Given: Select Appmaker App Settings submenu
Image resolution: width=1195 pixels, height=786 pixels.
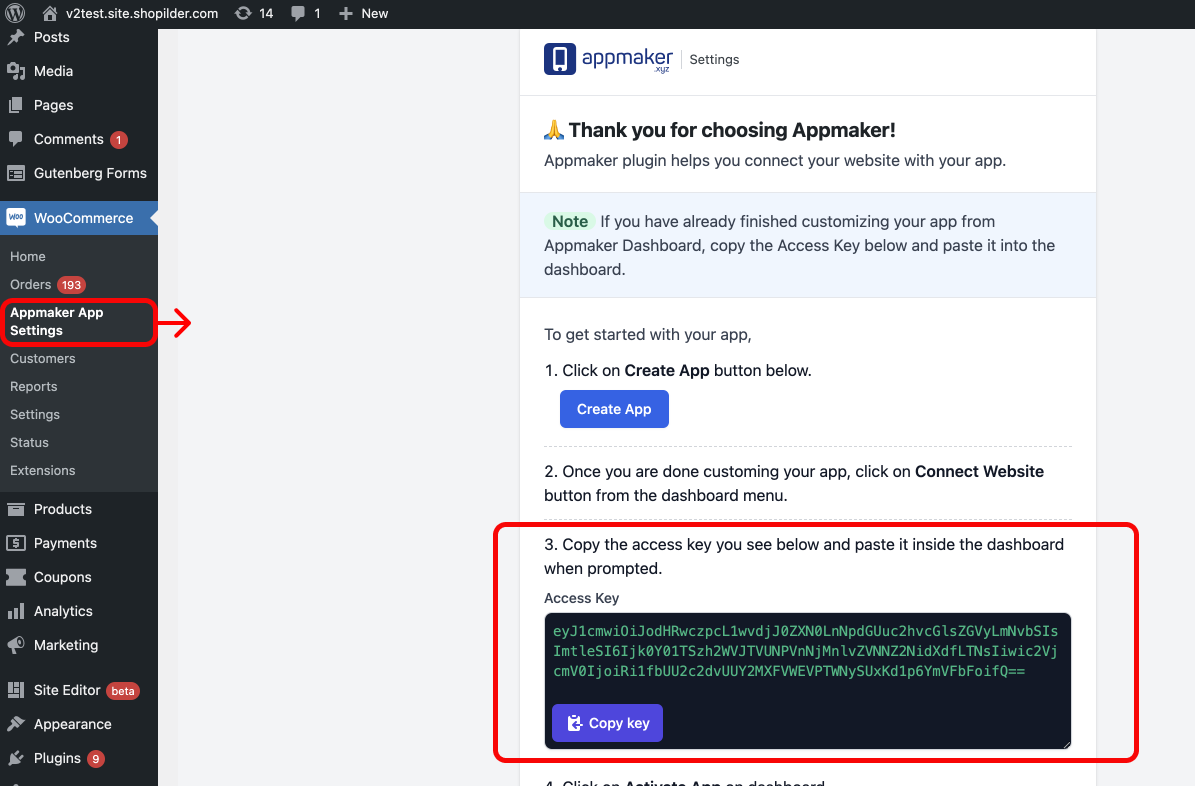Looking at the screenshot, I should click(78, 322).
